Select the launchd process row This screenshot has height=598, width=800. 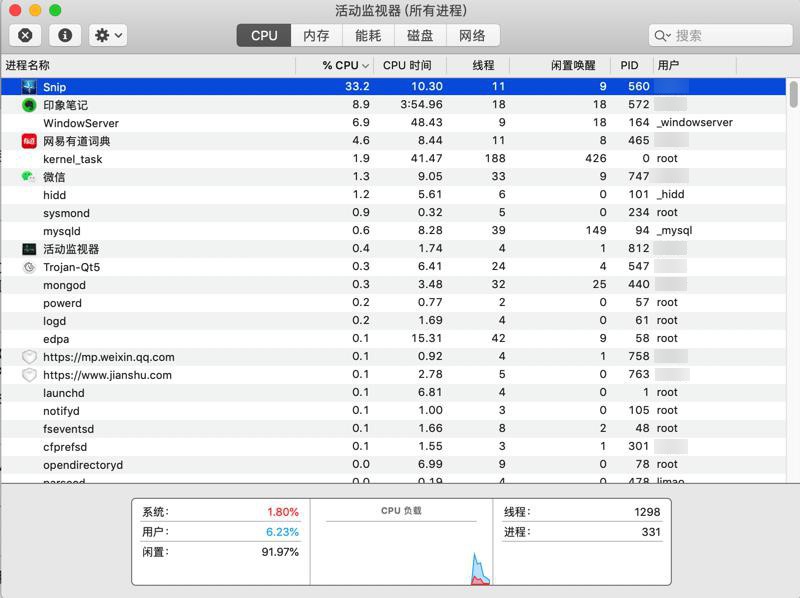tap(393, 392)
